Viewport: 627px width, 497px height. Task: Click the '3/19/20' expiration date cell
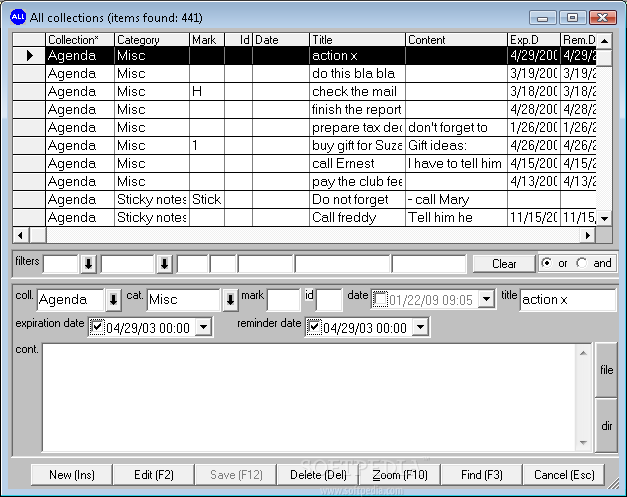(534, 74)
